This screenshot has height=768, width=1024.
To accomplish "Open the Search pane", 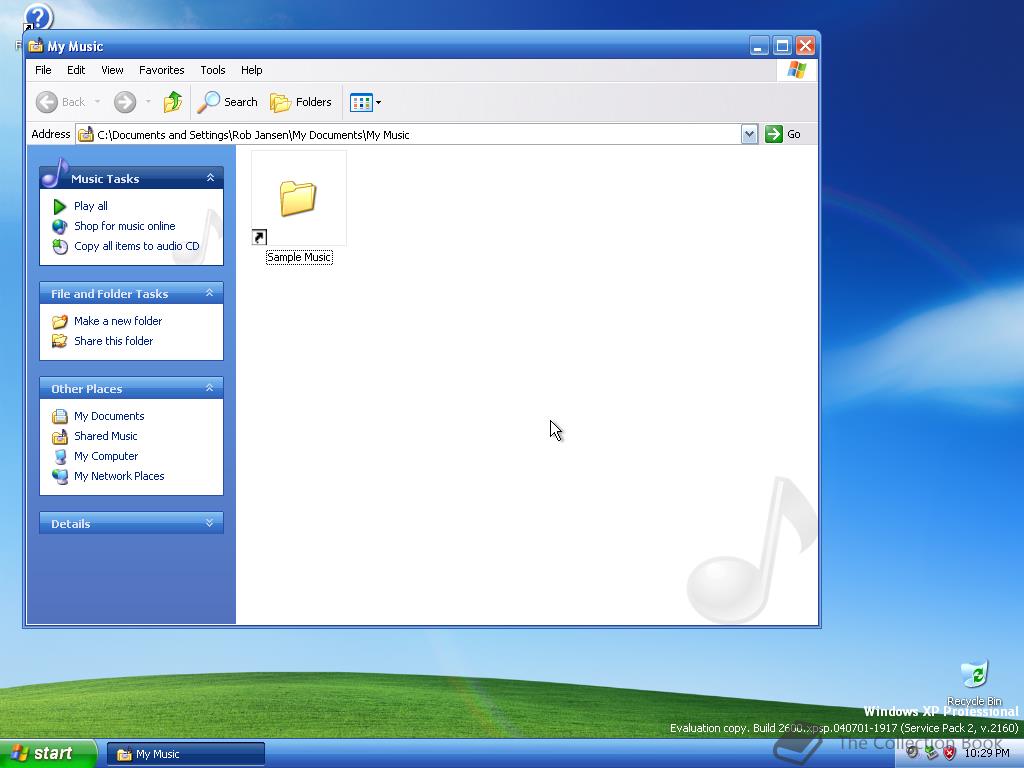I will click(x=228, y=102).
